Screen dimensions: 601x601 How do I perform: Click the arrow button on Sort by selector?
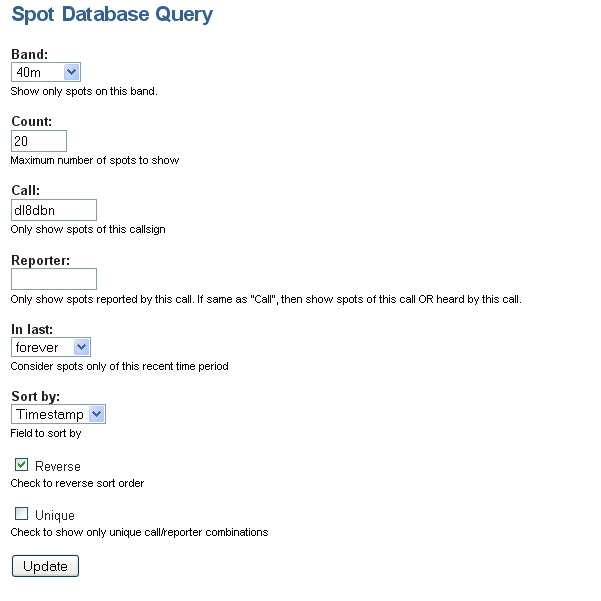coord(97,414)
